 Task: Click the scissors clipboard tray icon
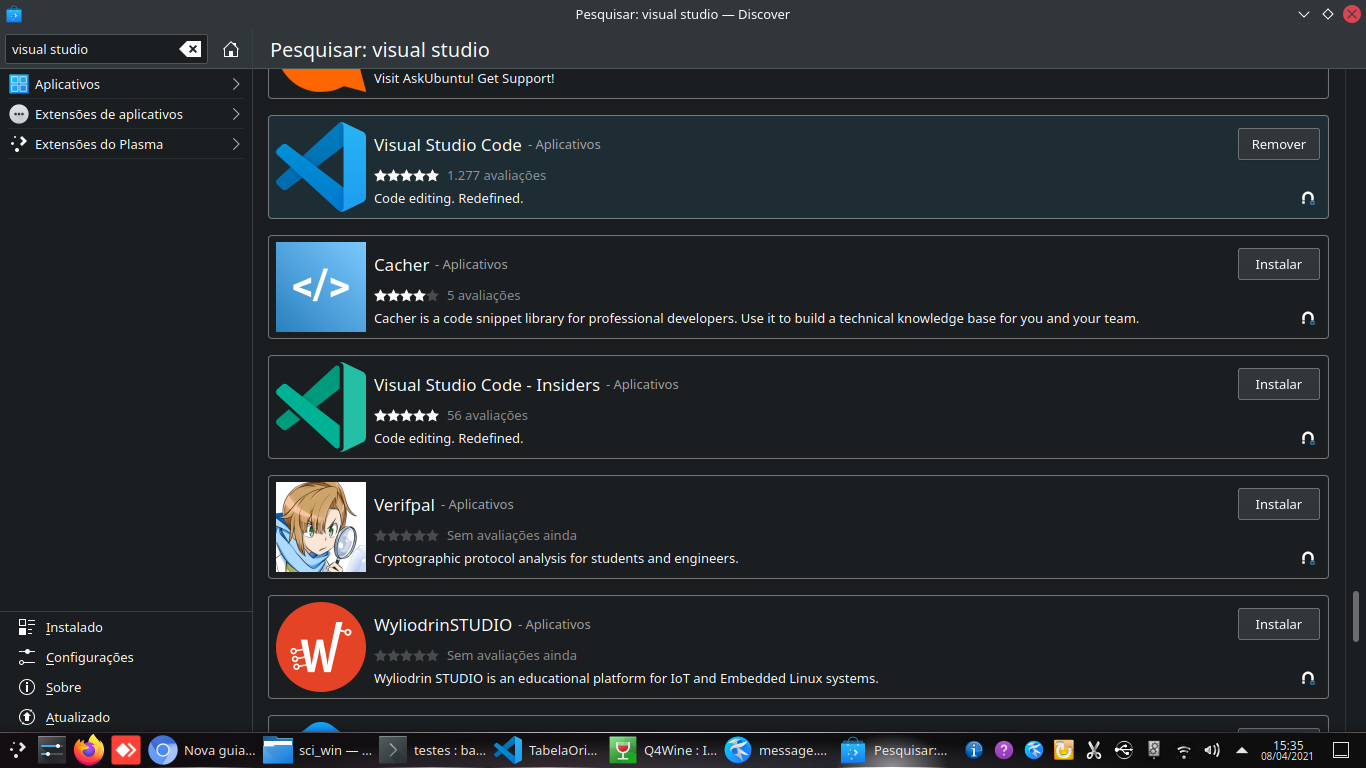[1093, 750]
